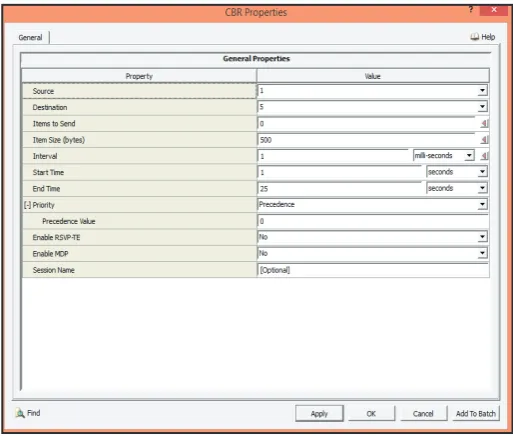
Task: Open the Source dropdown
Action: [x=482, y=91]
